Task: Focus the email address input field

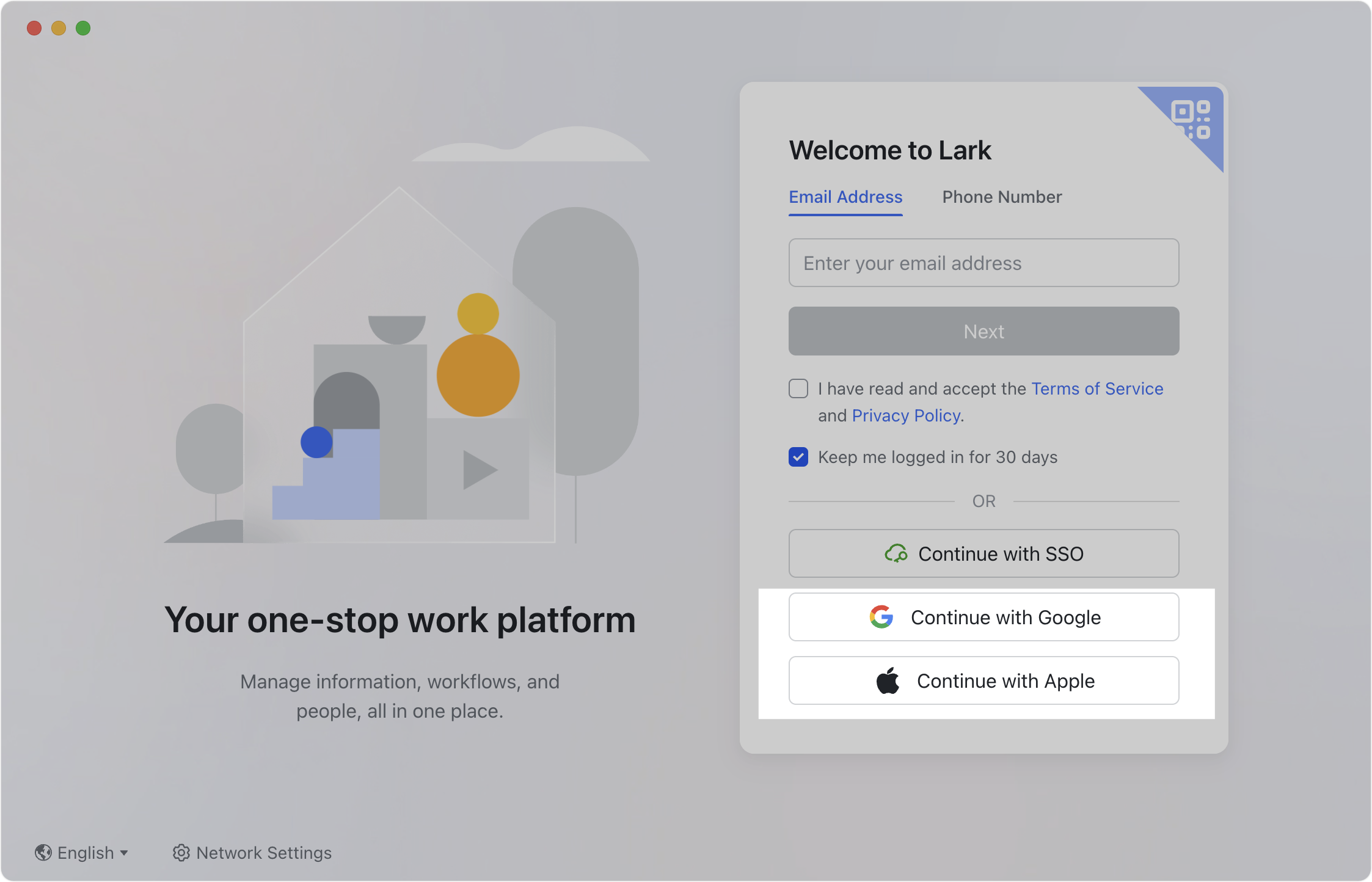Action: pyautogui.click(x=983, y=263)
